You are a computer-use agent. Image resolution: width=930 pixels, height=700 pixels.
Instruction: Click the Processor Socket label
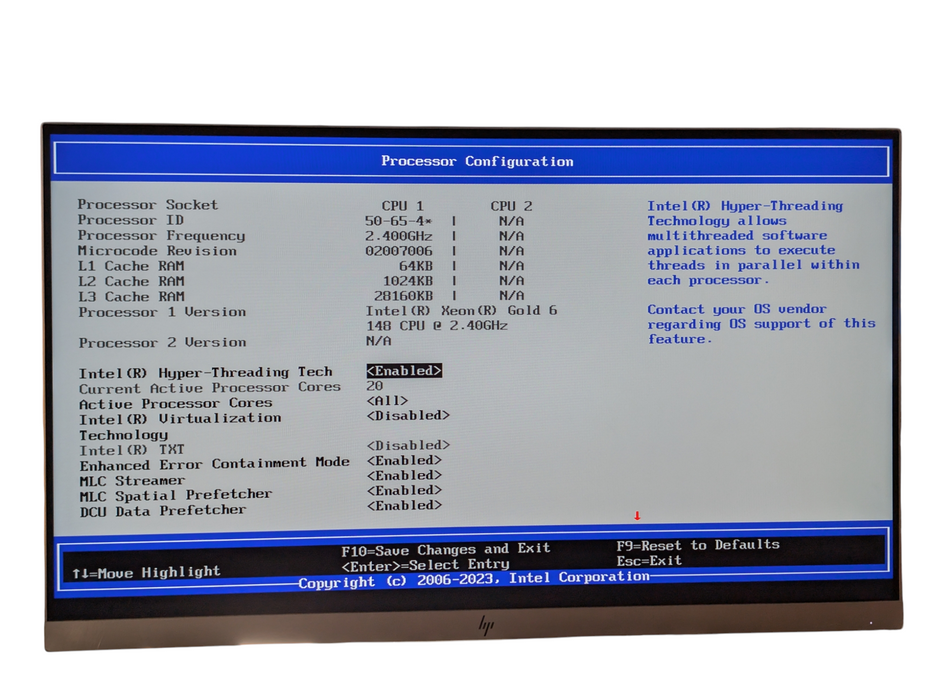(148, 205)
